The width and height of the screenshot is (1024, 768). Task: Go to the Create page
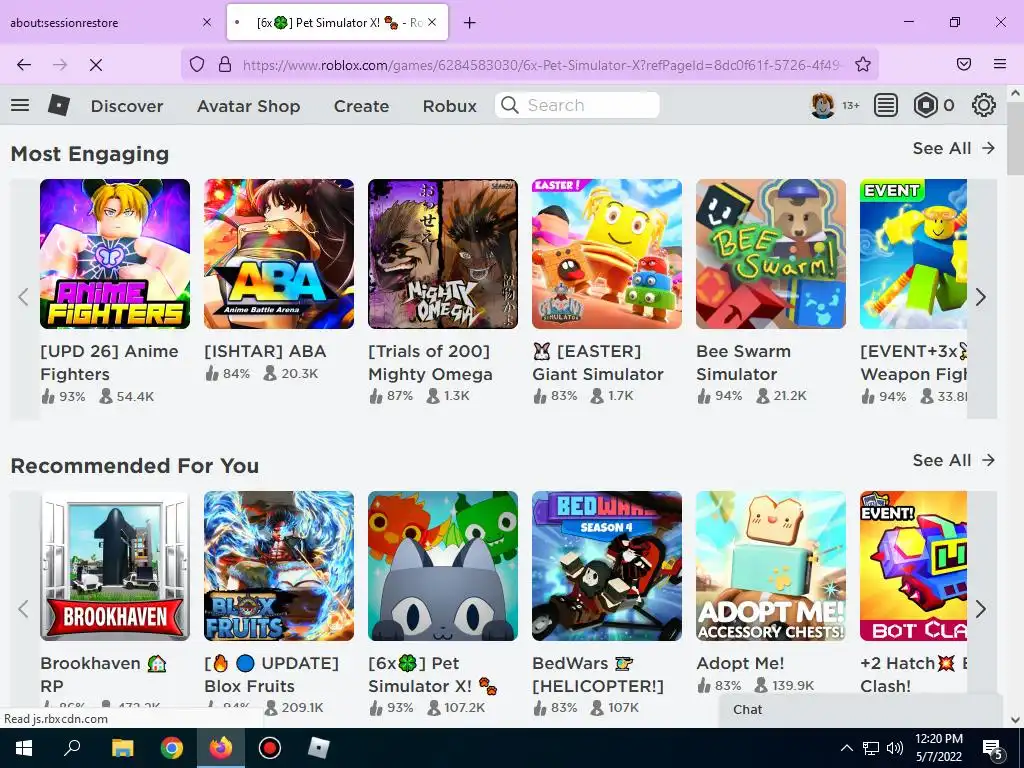pos(361,106)
